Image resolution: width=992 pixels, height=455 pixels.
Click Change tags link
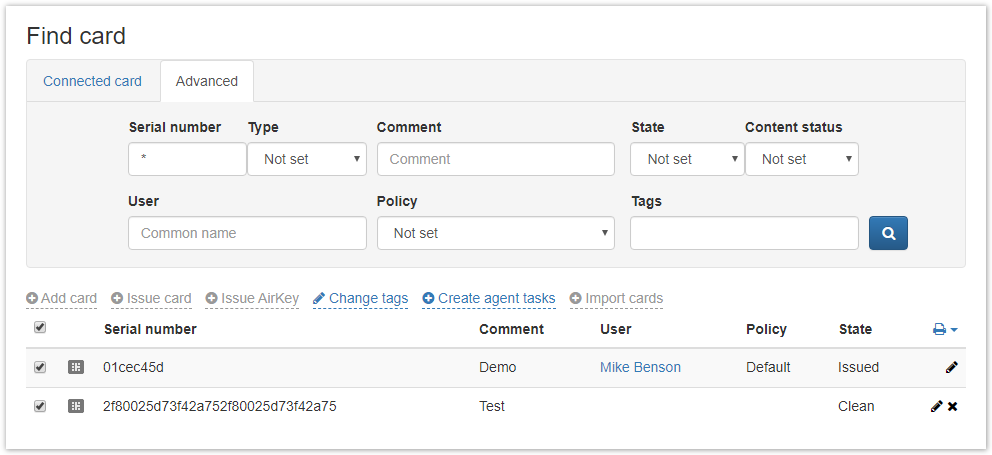click(x=360, y=298)
